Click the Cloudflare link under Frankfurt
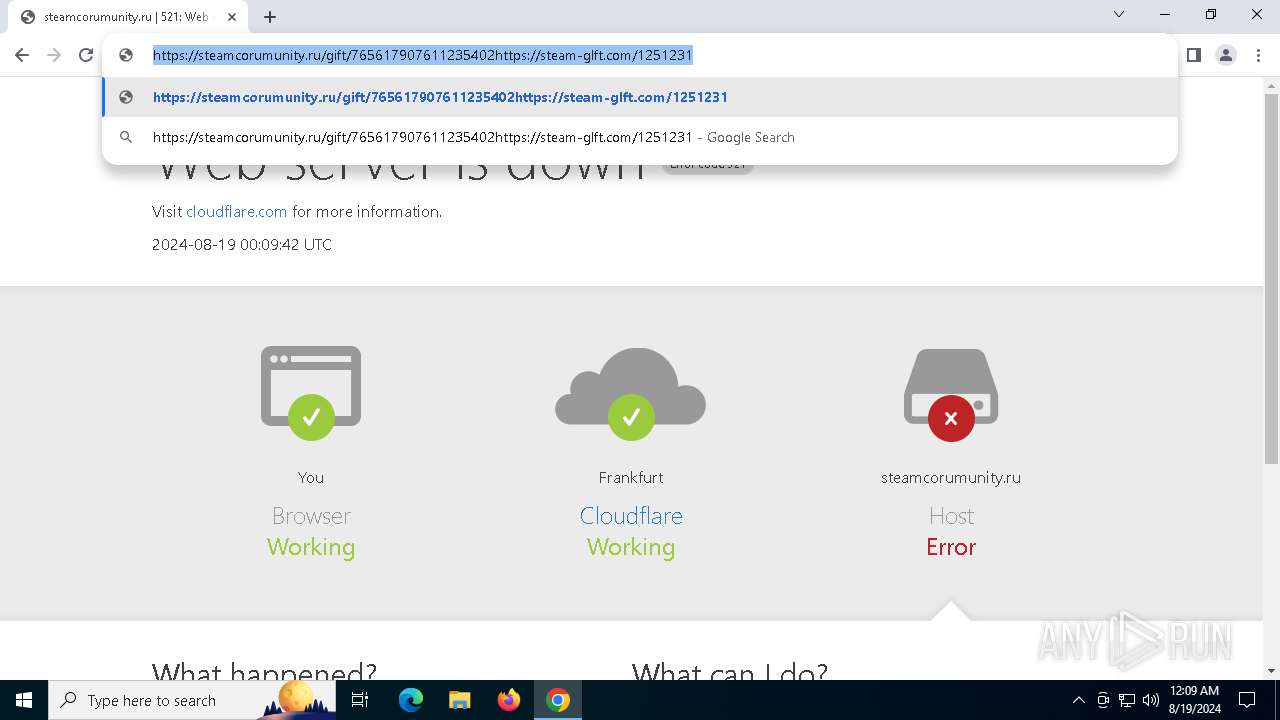 (x=631, y=516)
